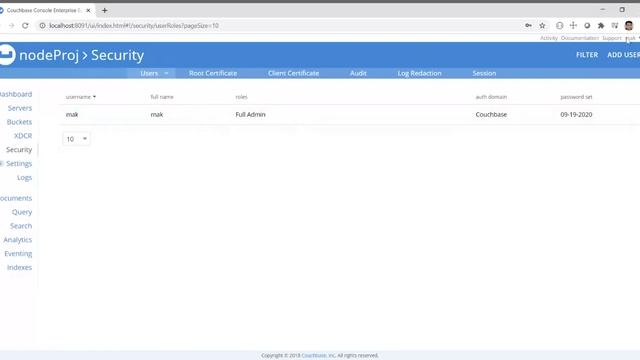Image resolution: width=640 pixels, height=360 pixels.
Task: Open Support link in top bar
Action: (611, 38)
